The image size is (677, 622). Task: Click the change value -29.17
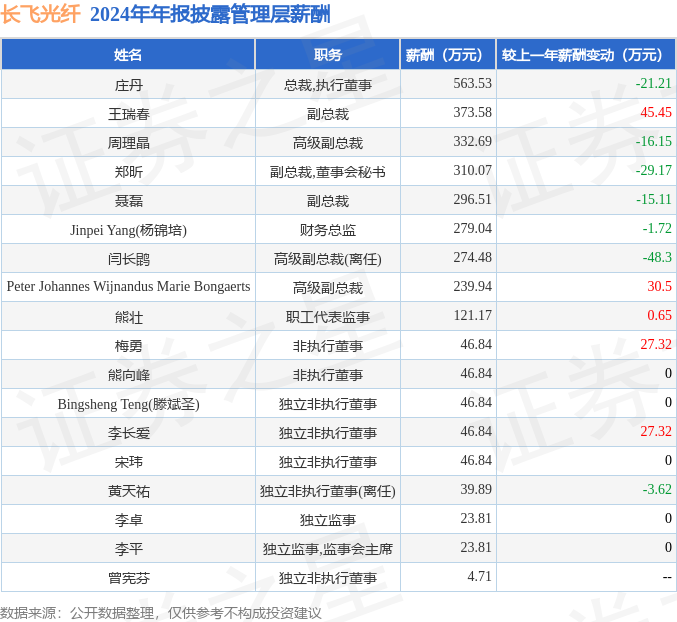tap(654, 170)
